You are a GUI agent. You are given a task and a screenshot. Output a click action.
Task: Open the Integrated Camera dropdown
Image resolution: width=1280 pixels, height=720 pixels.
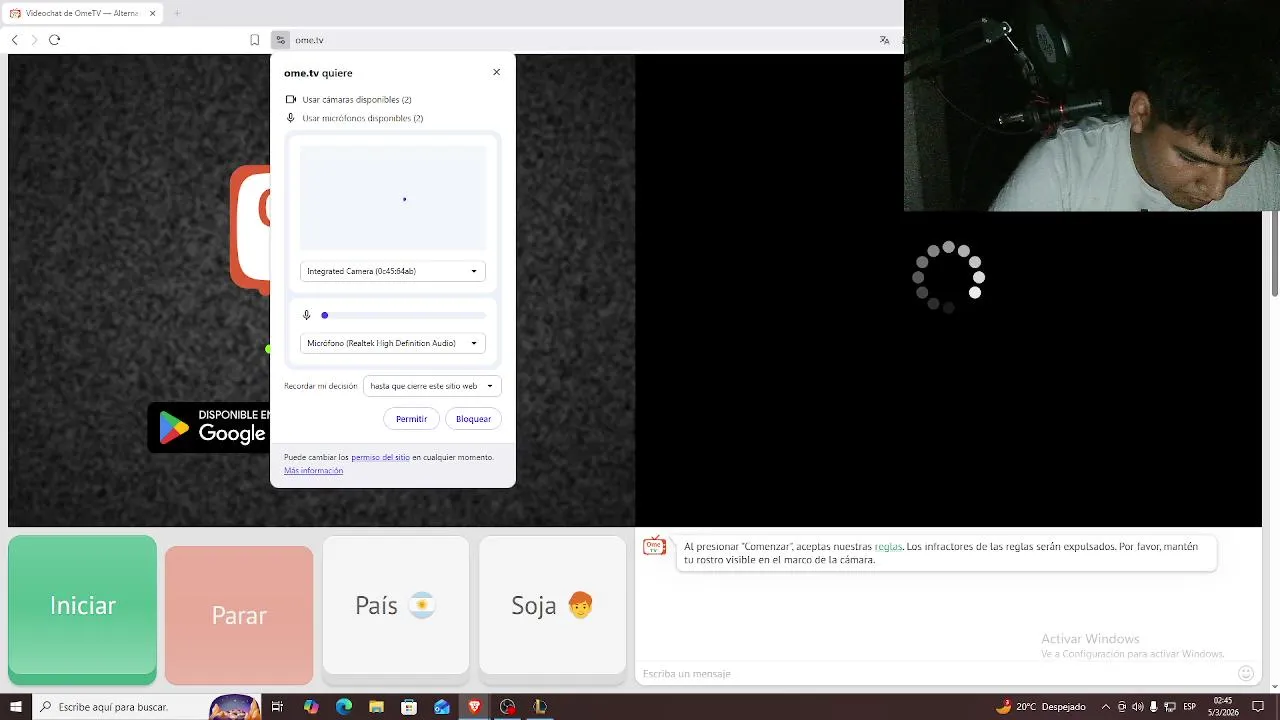pyautogui.click(x=393, y=271)
